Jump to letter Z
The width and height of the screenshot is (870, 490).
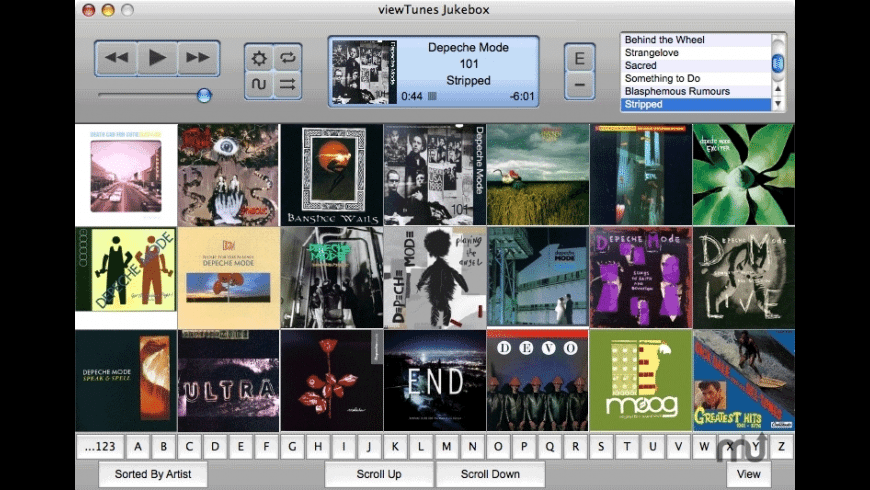pos(781,447)
